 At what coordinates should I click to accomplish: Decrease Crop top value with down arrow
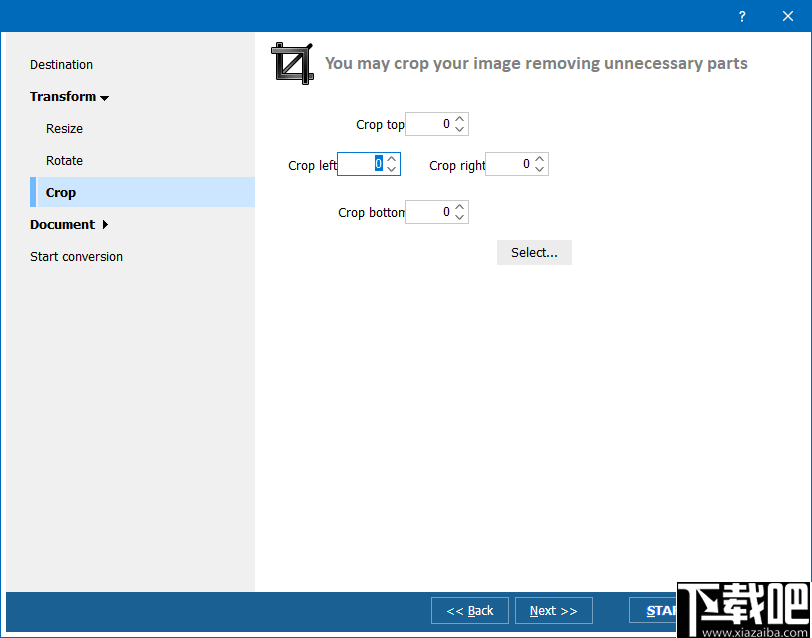pyautogui.click(x=460, y=129)
